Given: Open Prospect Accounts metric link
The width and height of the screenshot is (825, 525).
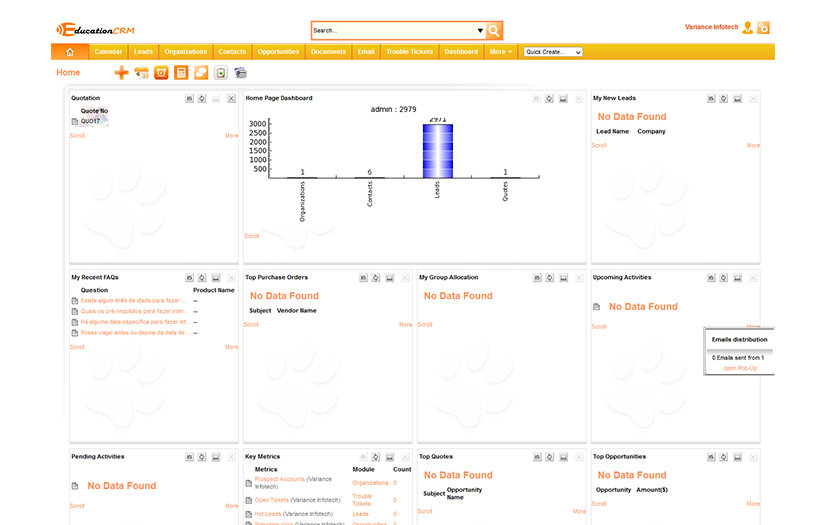Looking at the screenshot, I should pyautogui.click(x=279, y=479).
